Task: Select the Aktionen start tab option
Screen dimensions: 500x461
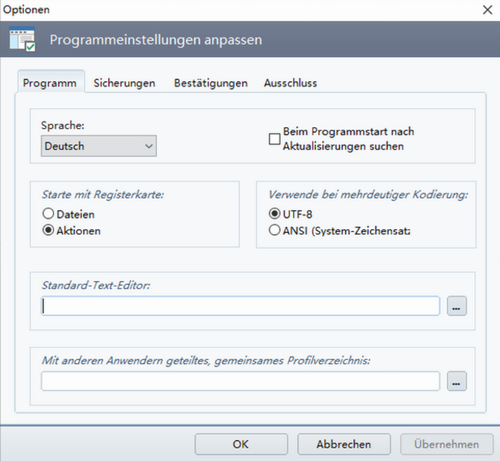Action: [x=48, y=230]
